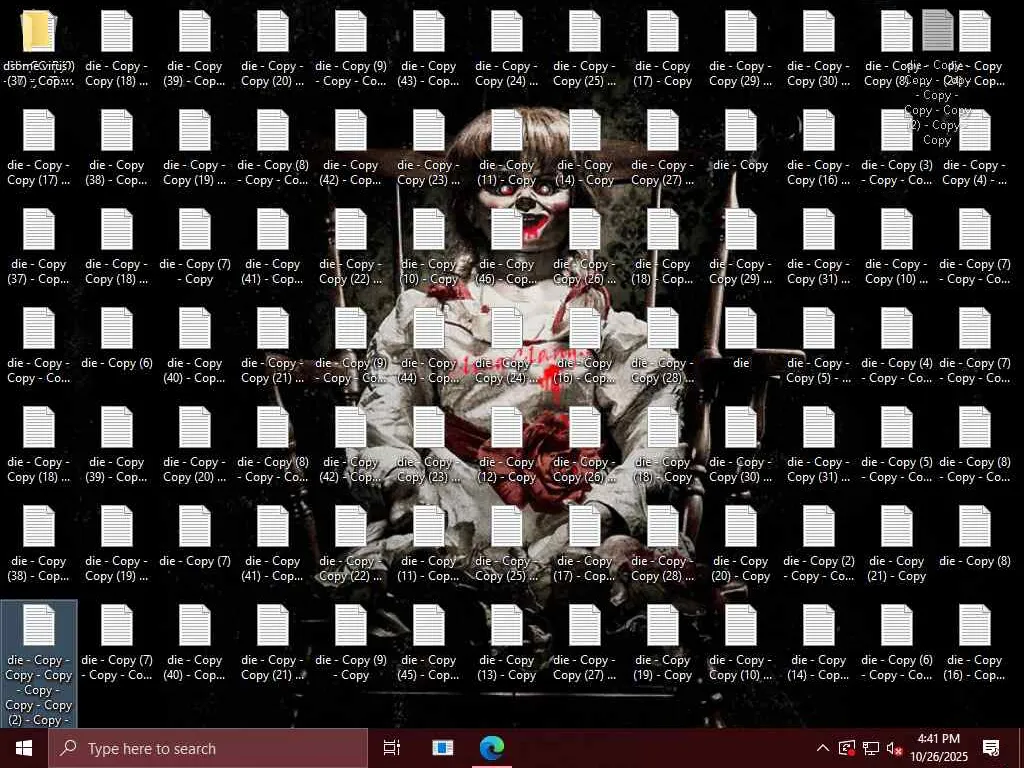1024x768 pixels.
Task: Select the file 'die - Copy (9) - Copy'
Action: point(351,644)
